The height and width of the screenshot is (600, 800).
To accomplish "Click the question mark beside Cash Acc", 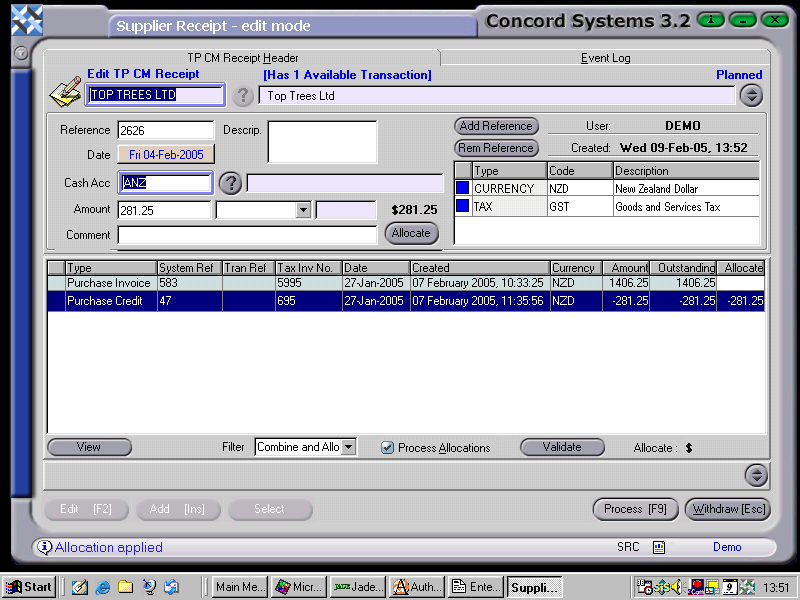I will pyautogui.click(x=229, y=185).
